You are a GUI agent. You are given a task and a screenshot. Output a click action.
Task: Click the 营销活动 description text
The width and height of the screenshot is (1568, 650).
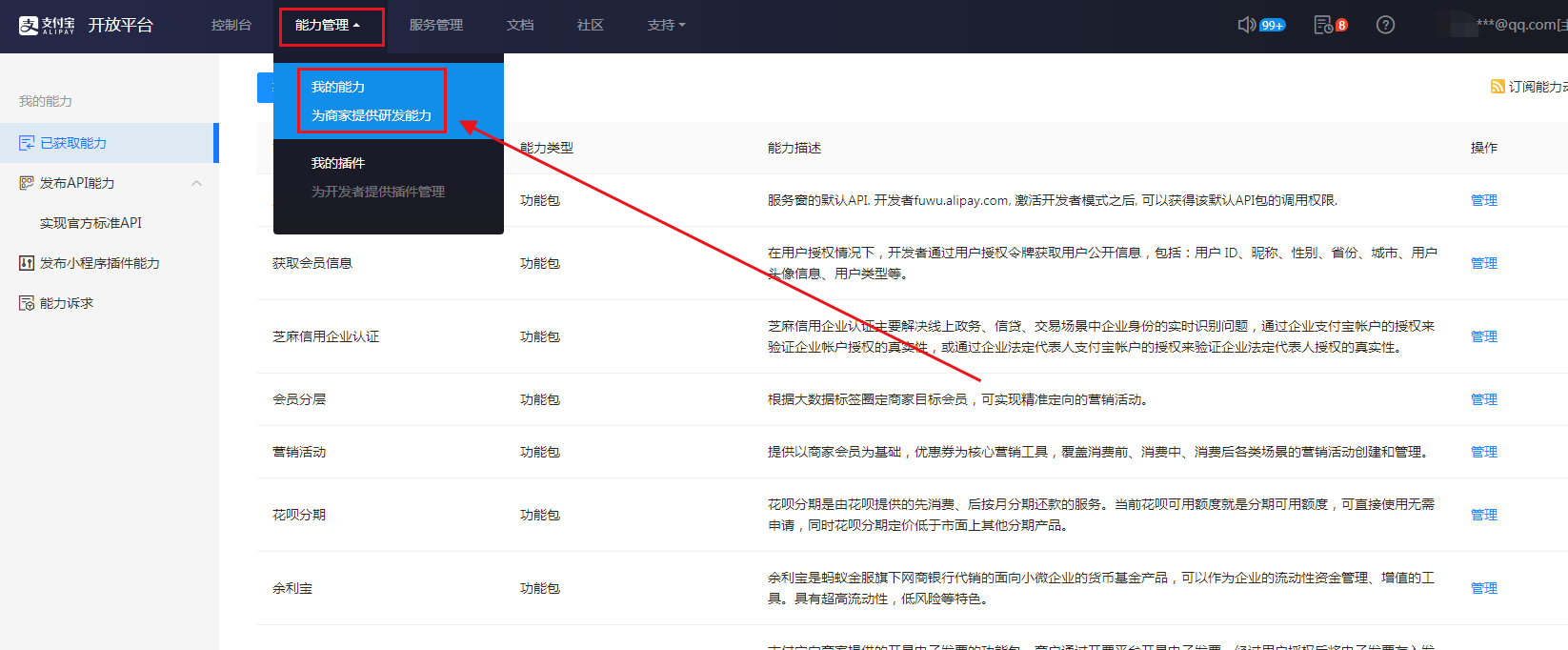[1099, 452]
